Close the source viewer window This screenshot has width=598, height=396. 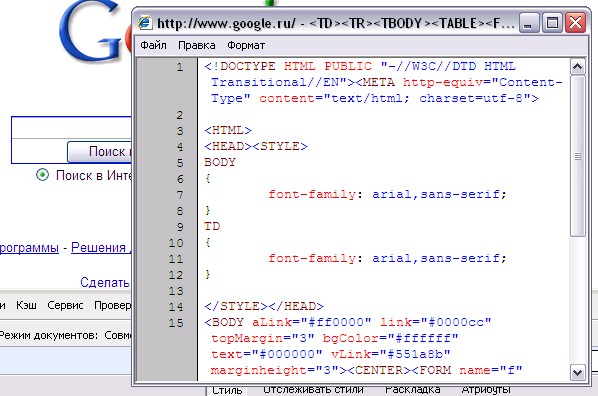pyautogui.click(x=575, y=23)
